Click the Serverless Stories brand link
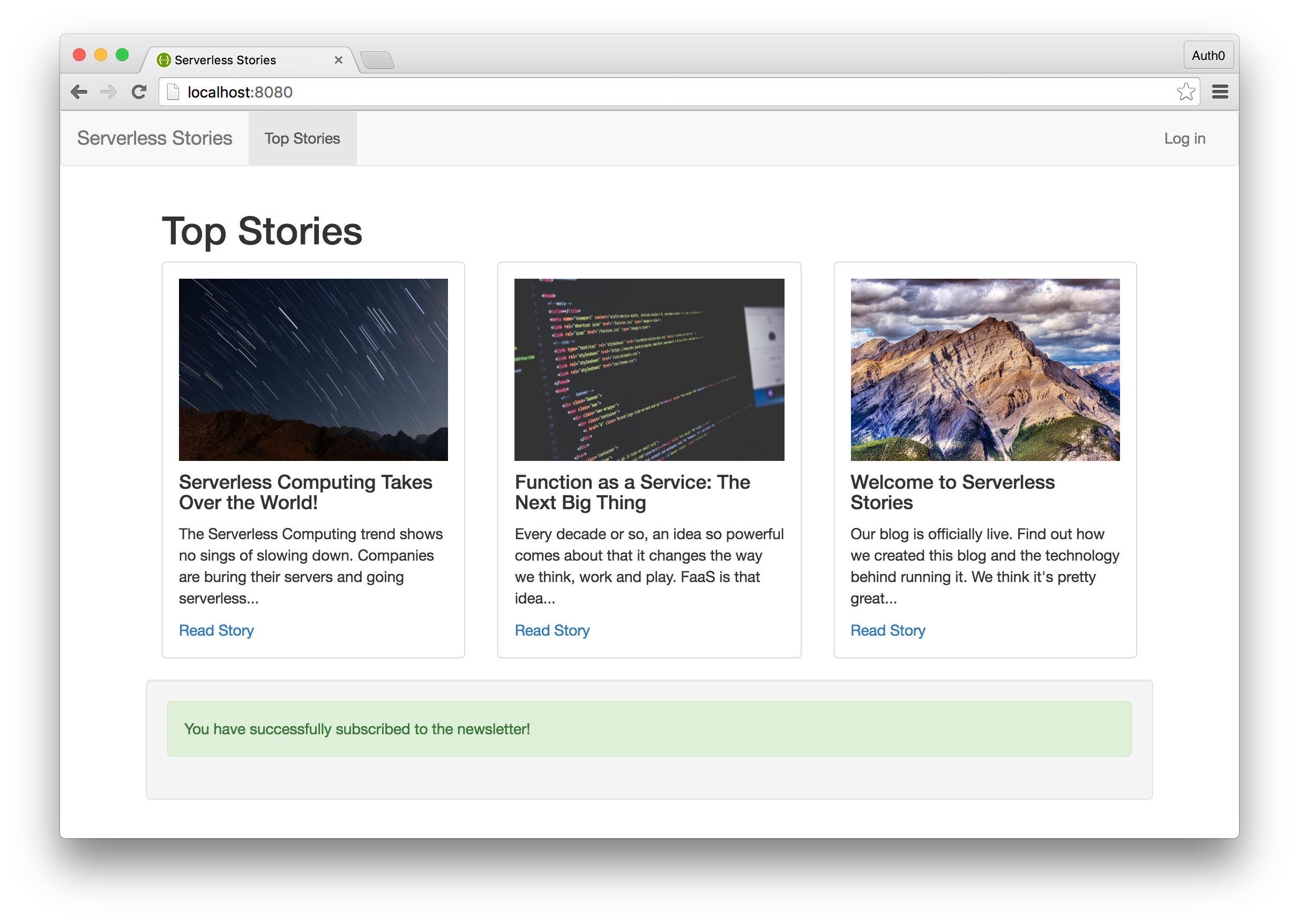Viewport: 1299px width, 924px height. pyautogui.click(x=155, y=138)
